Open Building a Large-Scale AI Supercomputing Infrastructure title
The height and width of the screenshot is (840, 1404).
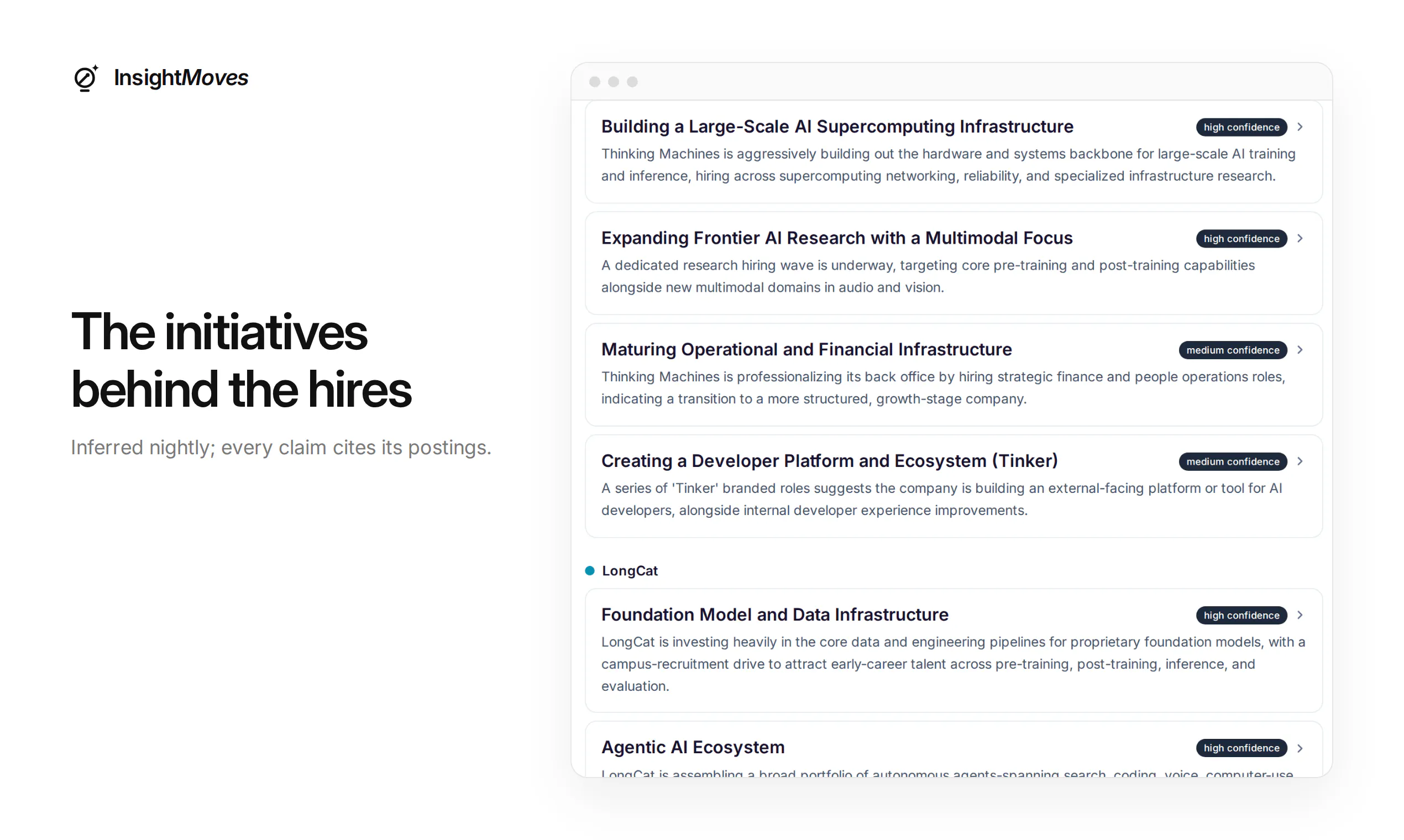click(x=837, y=126)
